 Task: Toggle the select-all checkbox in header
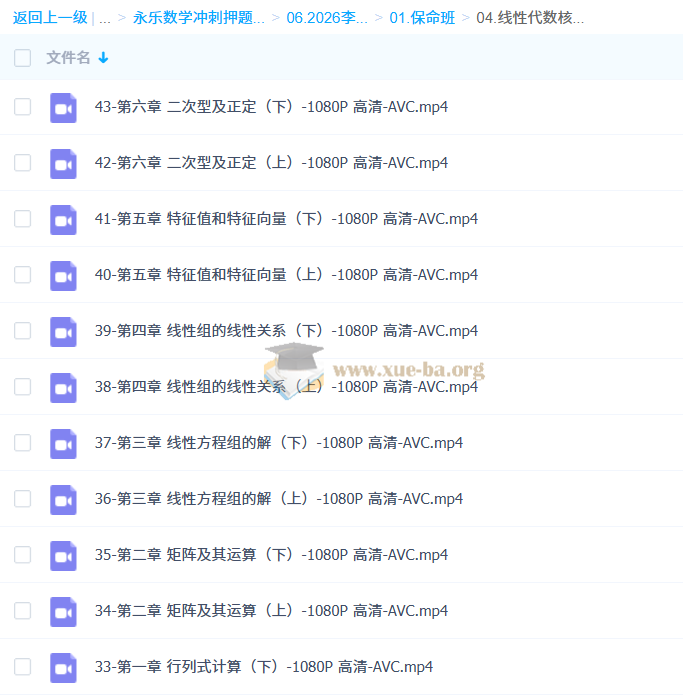coord(23,58)
